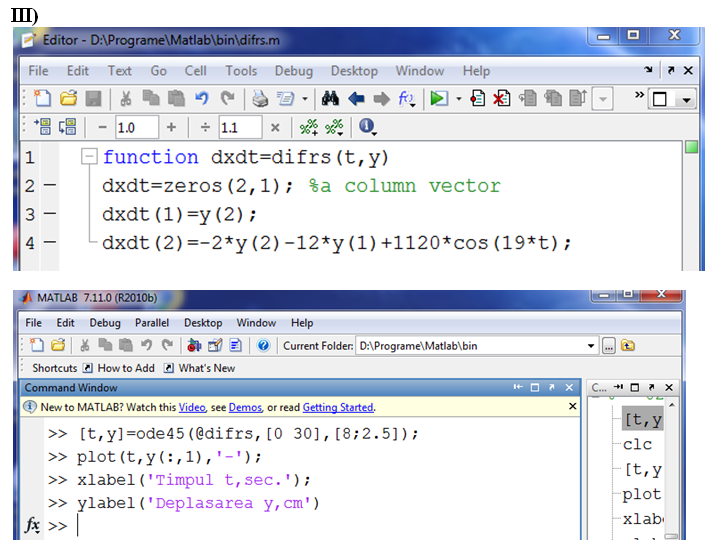Image resolution: width=705 pixels, height=548 pixels.
Task: Select clc entry in Command History
Action: click(638, 444)
